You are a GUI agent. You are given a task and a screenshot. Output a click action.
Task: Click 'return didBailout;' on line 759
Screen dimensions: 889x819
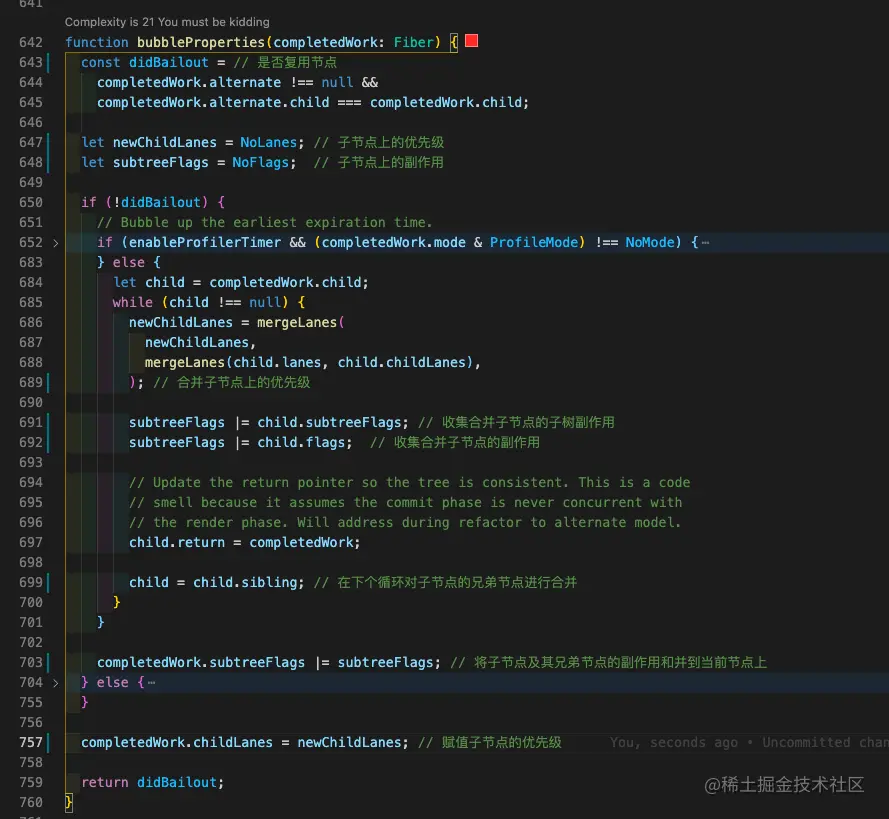click(153, 783)
